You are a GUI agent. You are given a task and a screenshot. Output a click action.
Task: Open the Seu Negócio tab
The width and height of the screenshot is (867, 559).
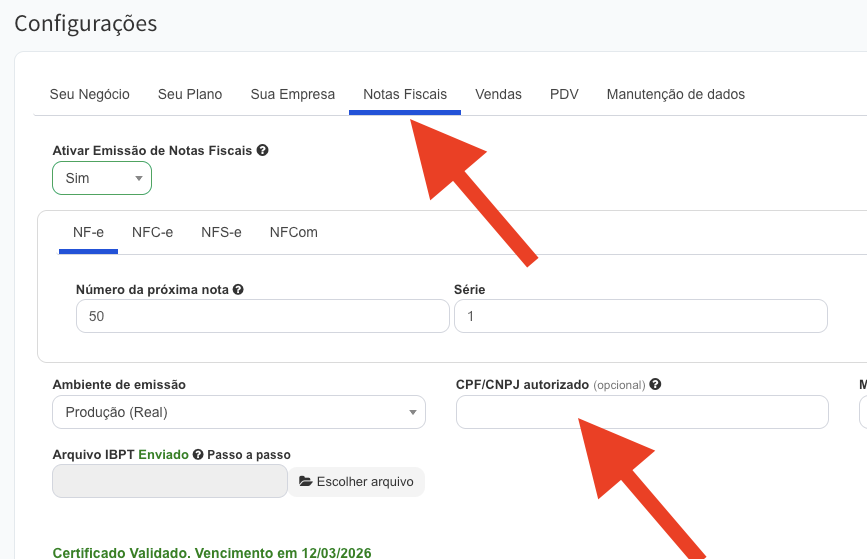90,94
